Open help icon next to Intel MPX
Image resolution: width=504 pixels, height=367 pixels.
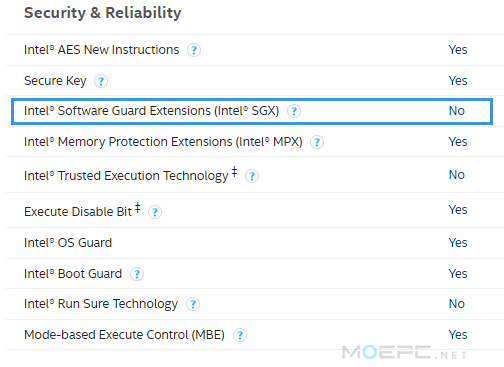tap(317, 142)
